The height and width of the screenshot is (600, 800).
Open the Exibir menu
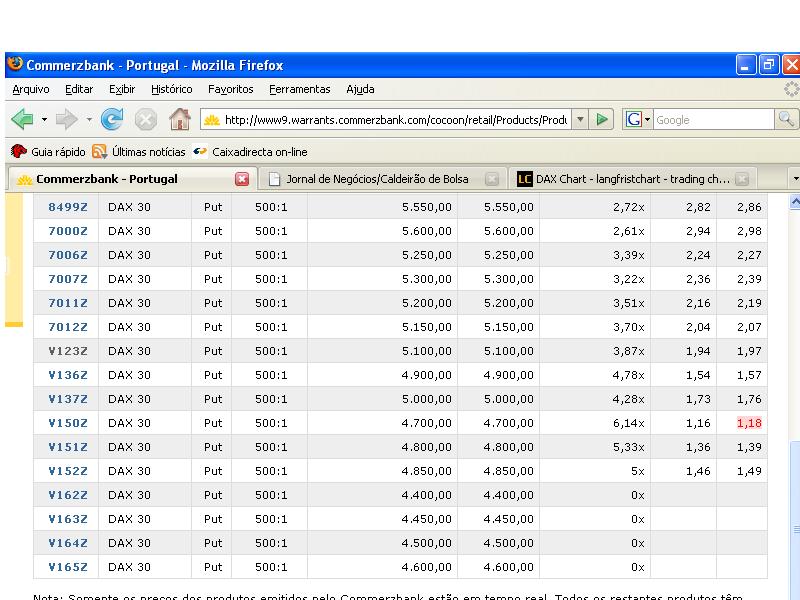[x=122, y=89]
